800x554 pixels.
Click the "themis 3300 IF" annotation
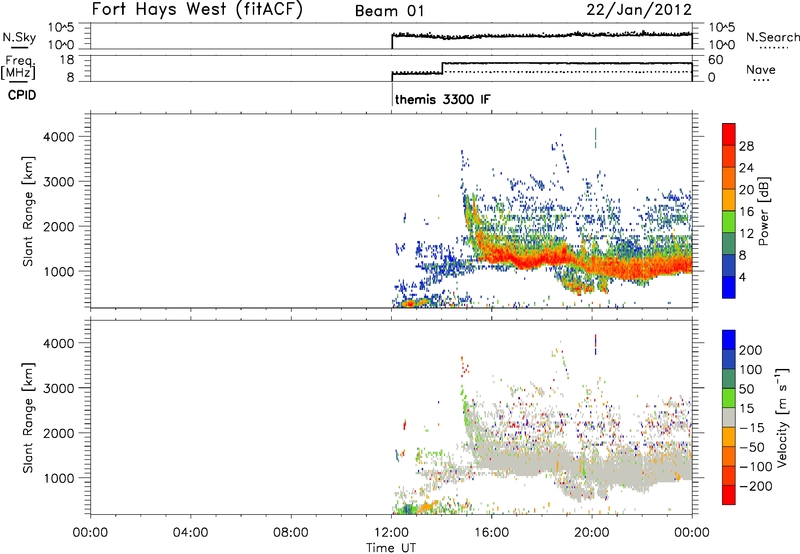[x=442, y=99]
